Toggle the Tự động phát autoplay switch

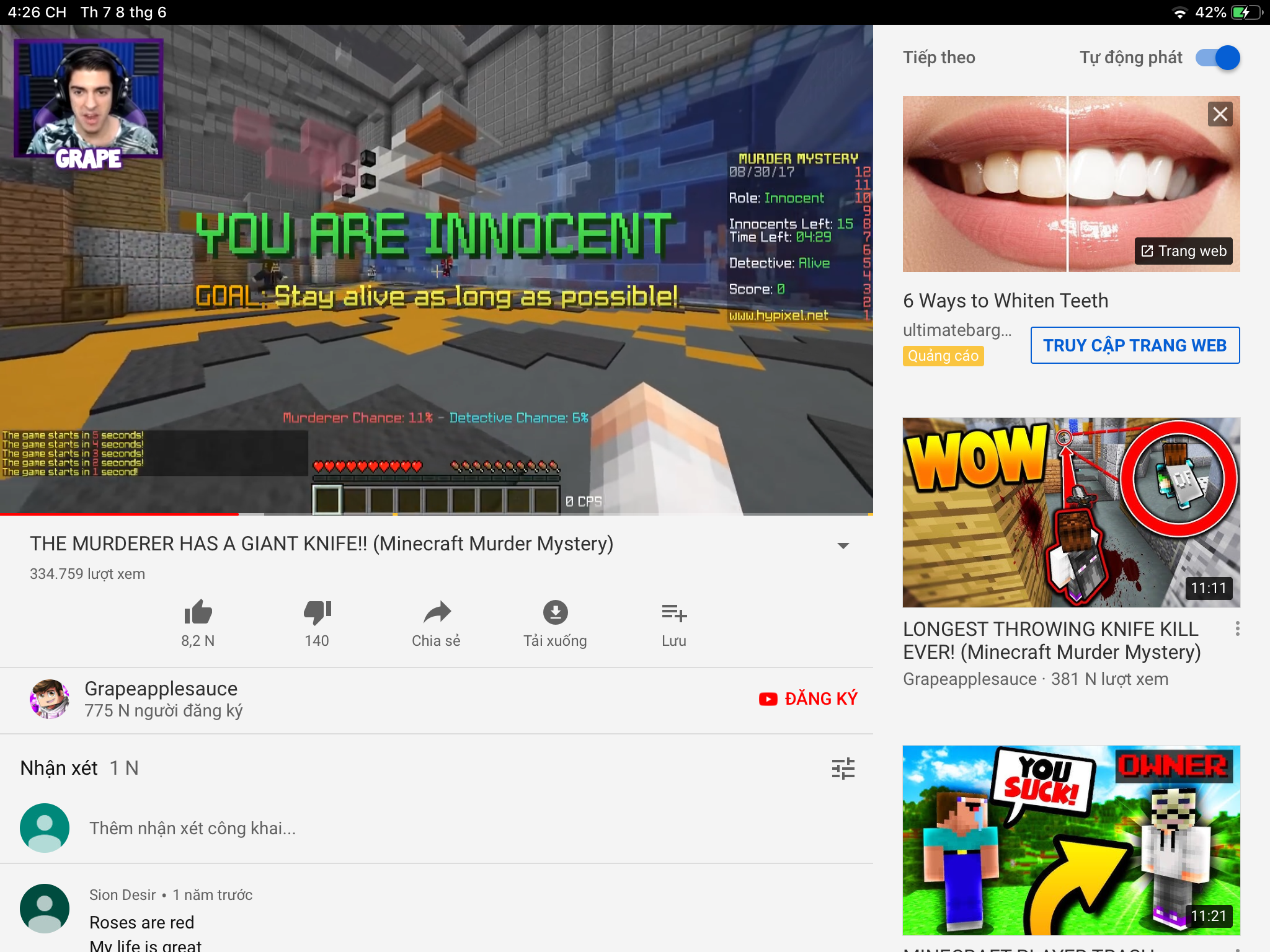(1218, 58)
